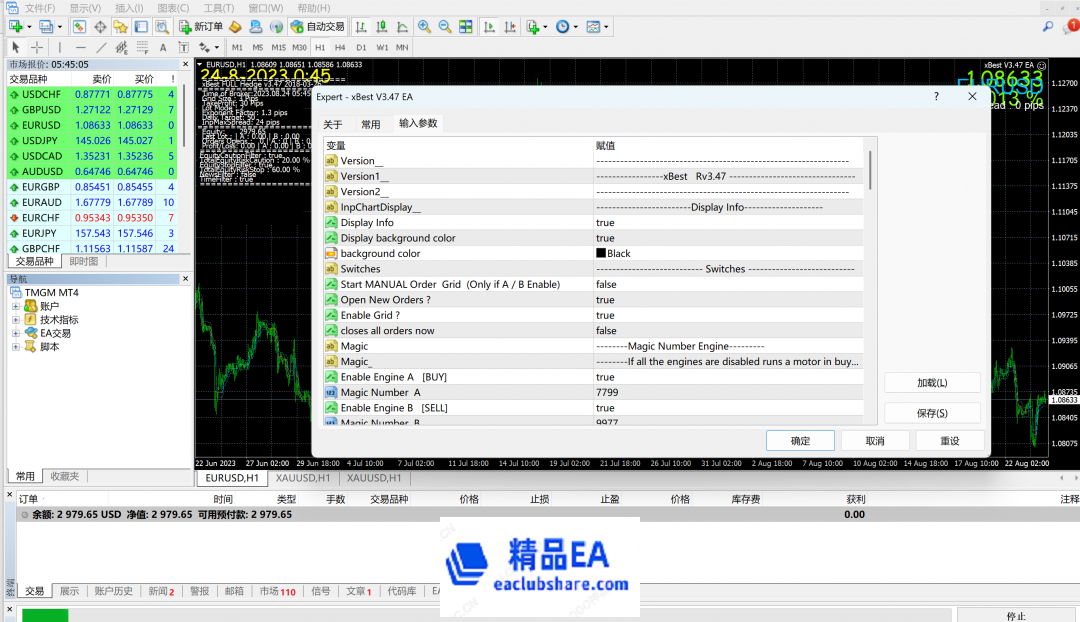This screenshot has width=1080, height=622.
Task: Click the 加载(L) button
Action: pos(932,383)
